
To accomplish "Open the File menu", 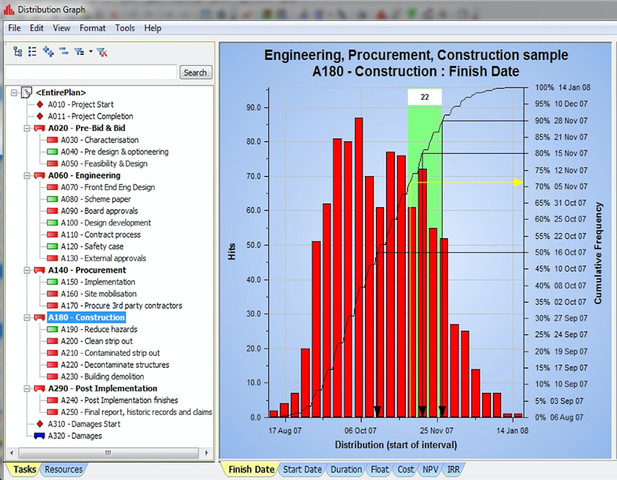I will point(15,28).
